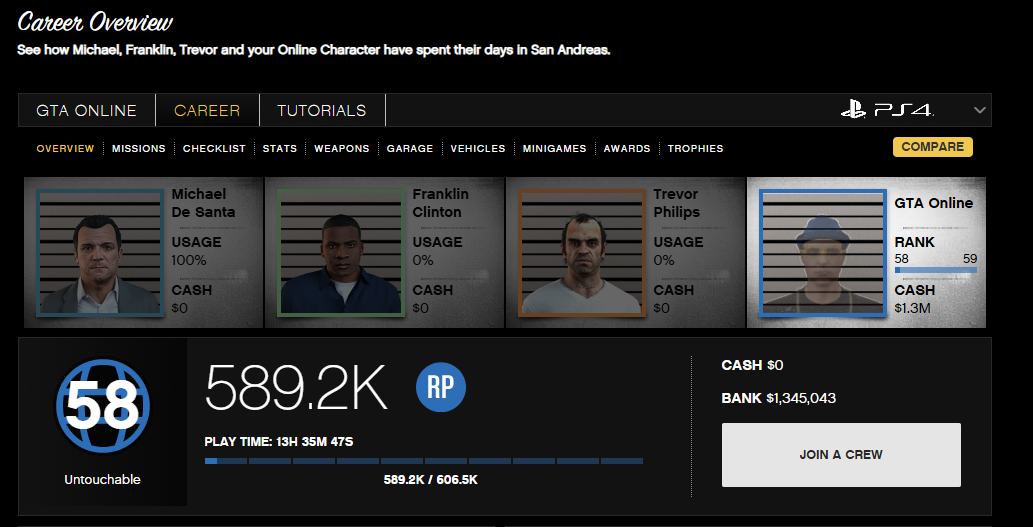Go to the CHECKLIST section
Viewport: 1033px width, 527px height.
point(214,149)
